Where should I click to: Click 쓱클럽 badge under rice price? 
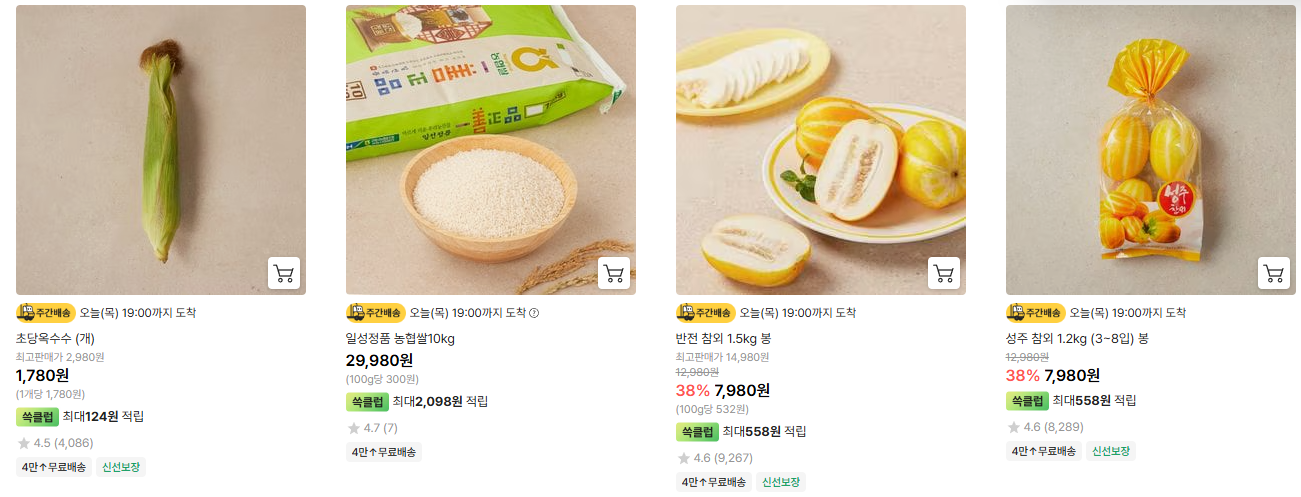tap(367, 402)
